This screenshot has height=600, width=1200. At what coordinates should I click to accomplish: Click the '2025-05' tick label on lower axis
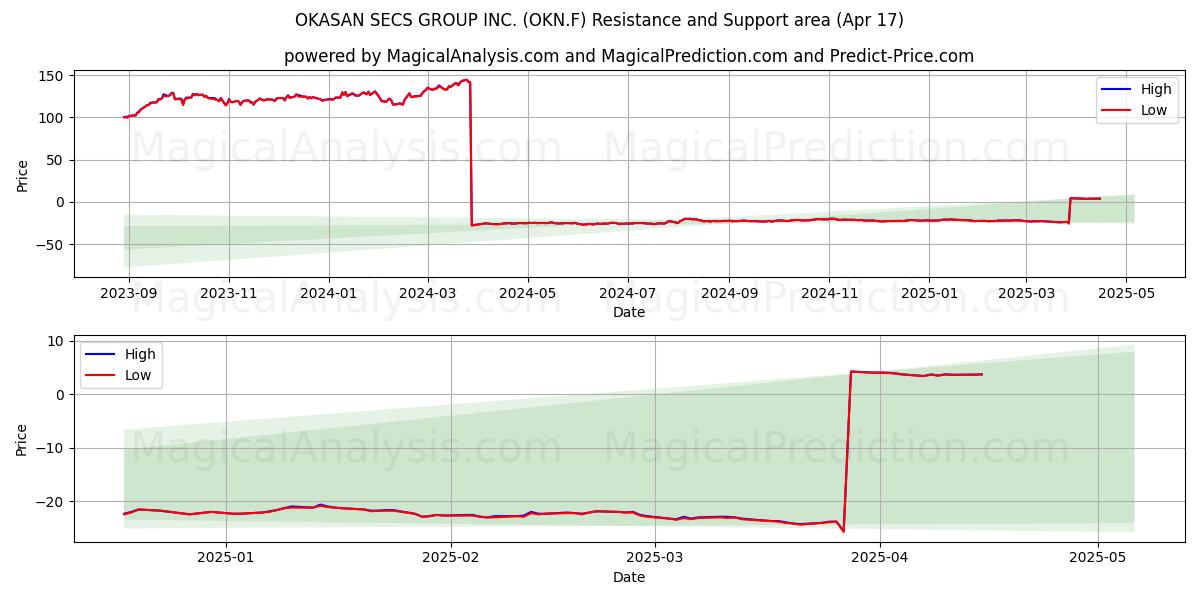pos(1099,559)
